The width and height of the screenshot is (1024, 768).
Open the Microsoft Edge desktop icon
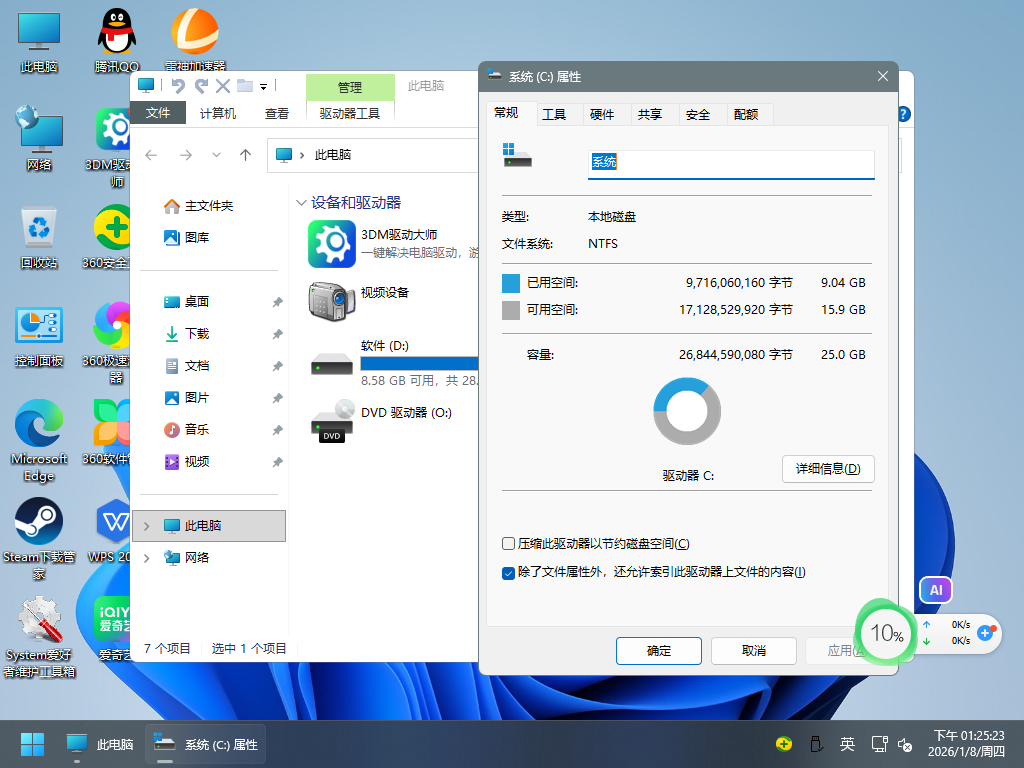[39, 425]
